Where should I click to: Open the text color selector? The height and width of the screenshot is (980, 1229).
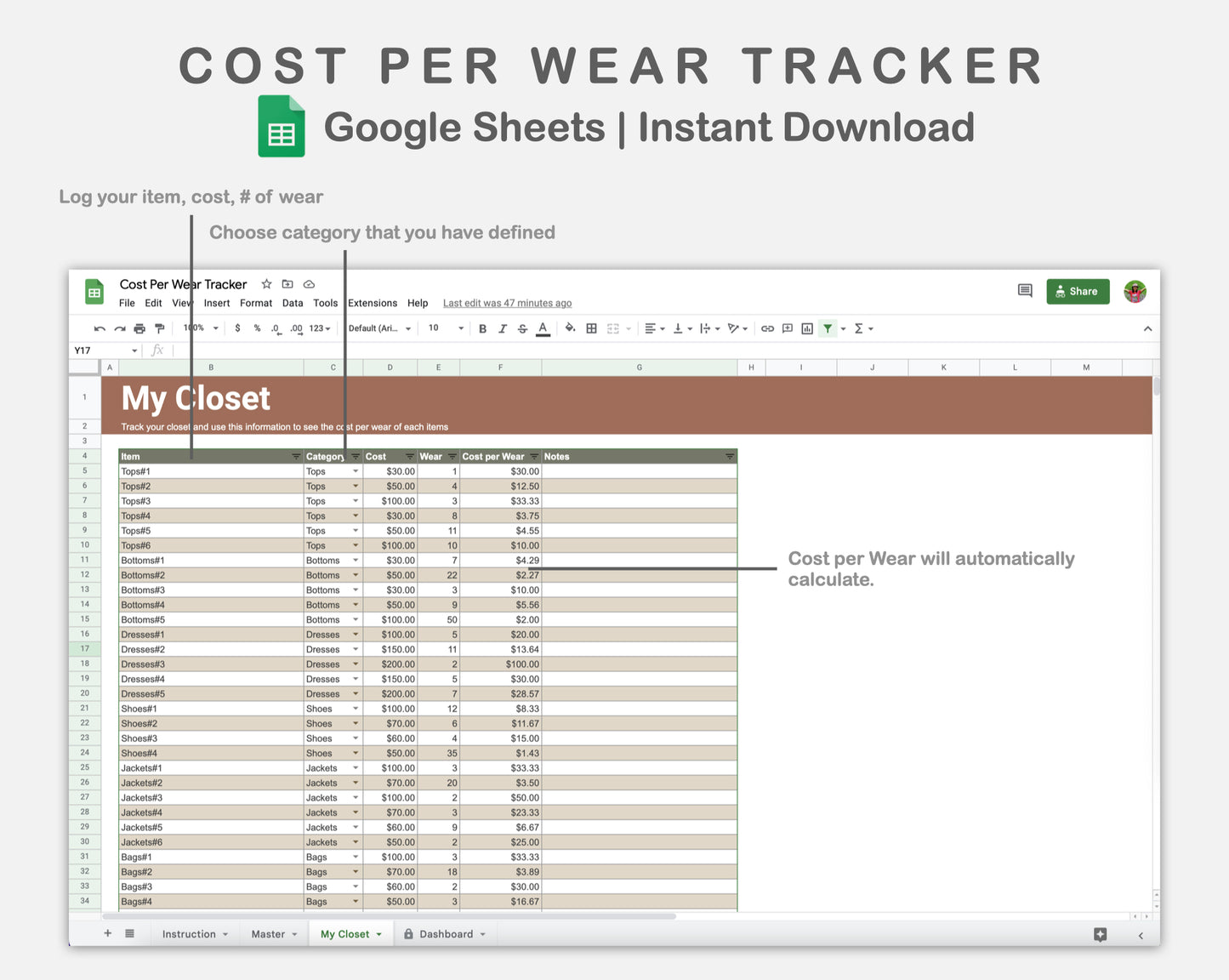pos(543,328)
